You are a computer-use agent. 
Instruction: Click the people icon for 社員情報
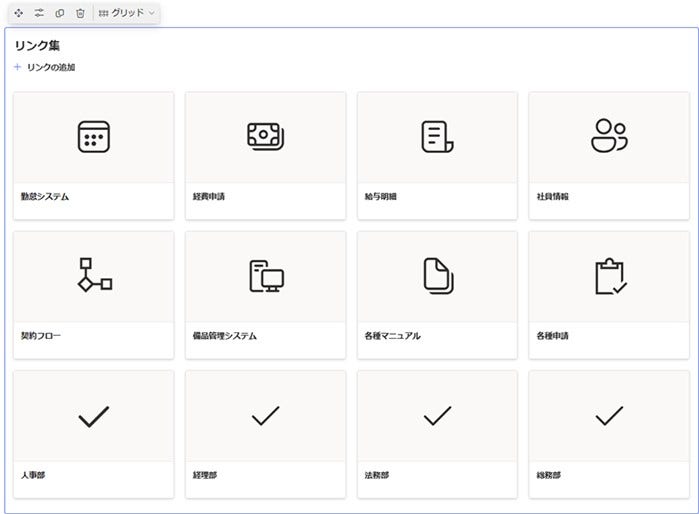609,136
